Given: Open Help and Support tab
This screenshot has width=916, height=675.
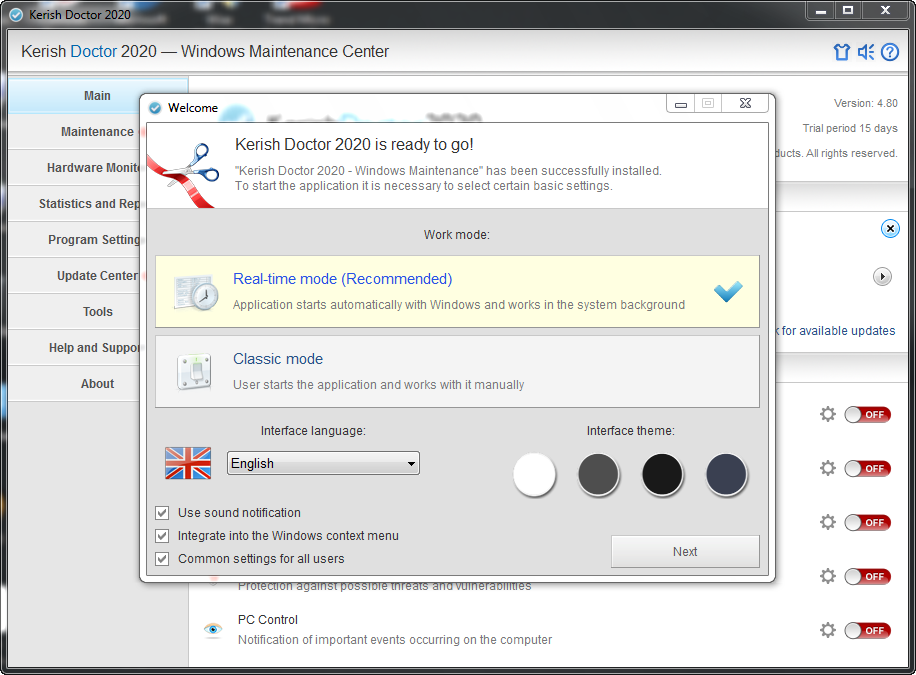Looking at the screenshot, I should pos(76,348).
